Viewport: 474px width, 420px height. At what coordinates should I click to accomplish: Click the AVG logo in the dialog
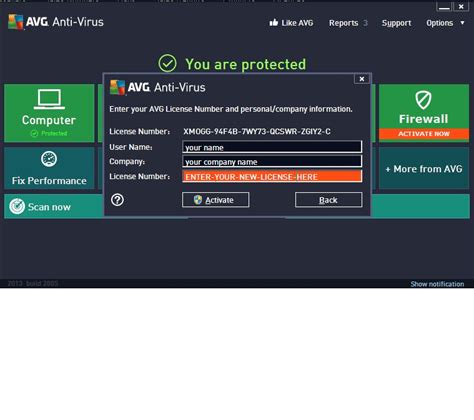[x=118, y=87]
